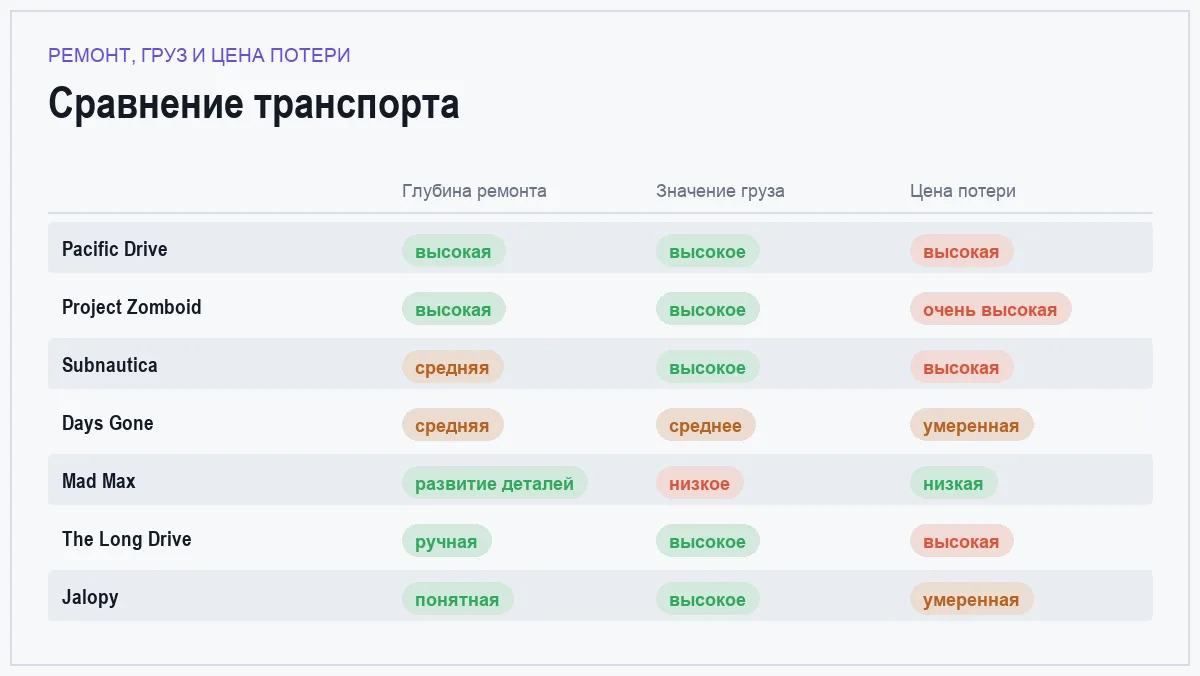Click the 'ручная' repair depth badge
The width and height of the screenshot is (1200, 676).
coord(447,541)
